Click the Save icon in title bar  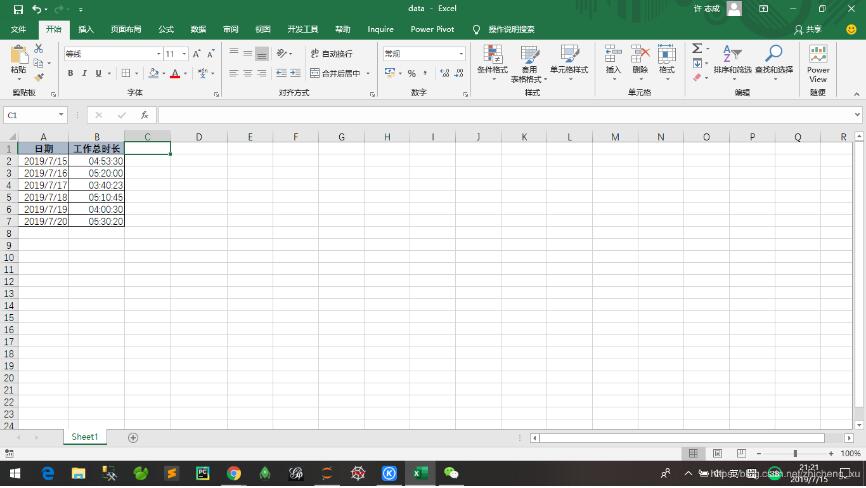pos(18,9)
